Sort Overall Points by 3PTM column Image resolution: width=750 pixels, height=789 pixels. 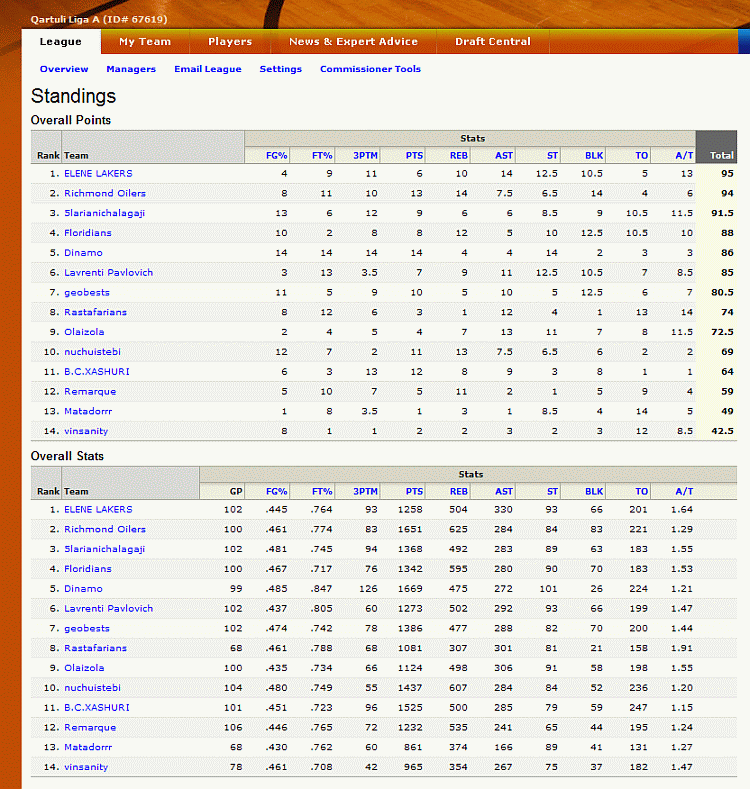click(365, 155)
